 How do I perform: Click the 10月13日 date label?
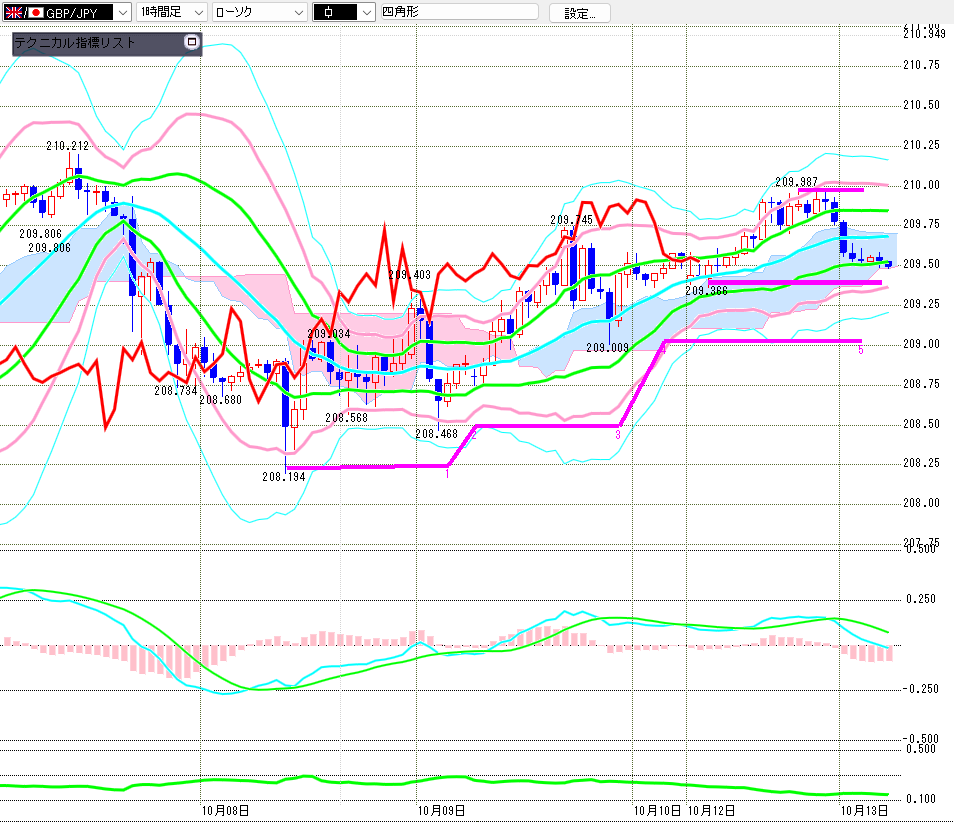[865, 810]
